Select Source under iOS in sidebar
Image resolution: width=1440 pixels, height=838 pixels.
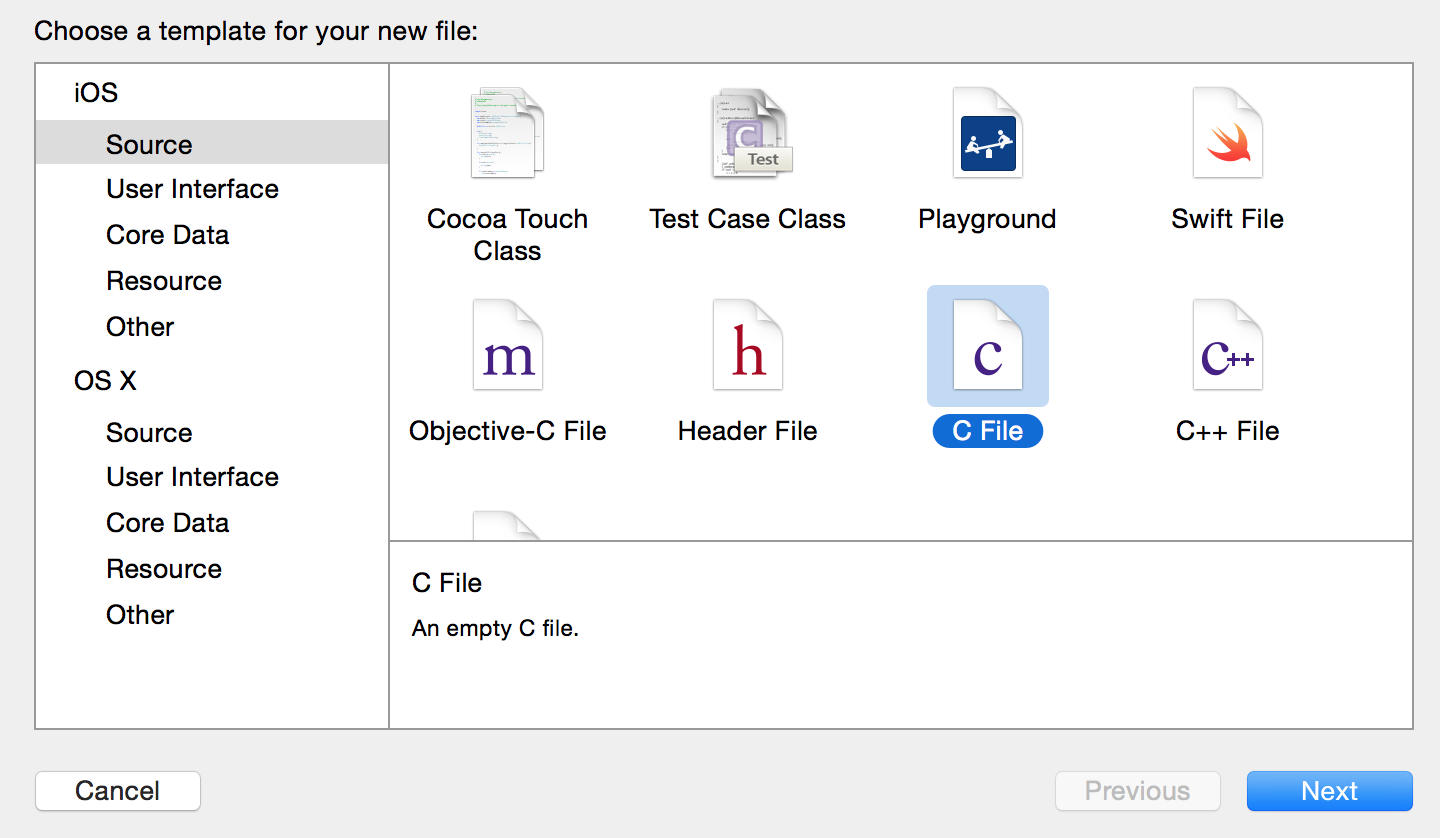(x=149, y=145)
